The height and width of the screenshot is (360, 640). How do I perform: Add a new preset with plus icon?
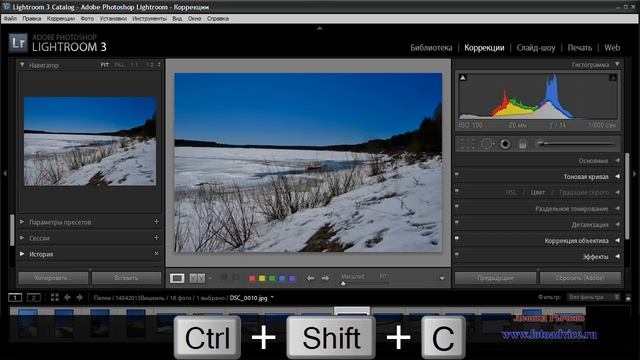(x=156, y=222)
